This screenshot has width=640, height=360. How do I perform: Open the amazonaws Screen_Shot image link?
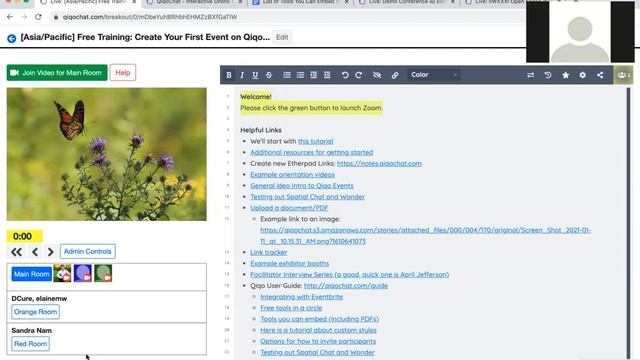(x=425, y=236)
